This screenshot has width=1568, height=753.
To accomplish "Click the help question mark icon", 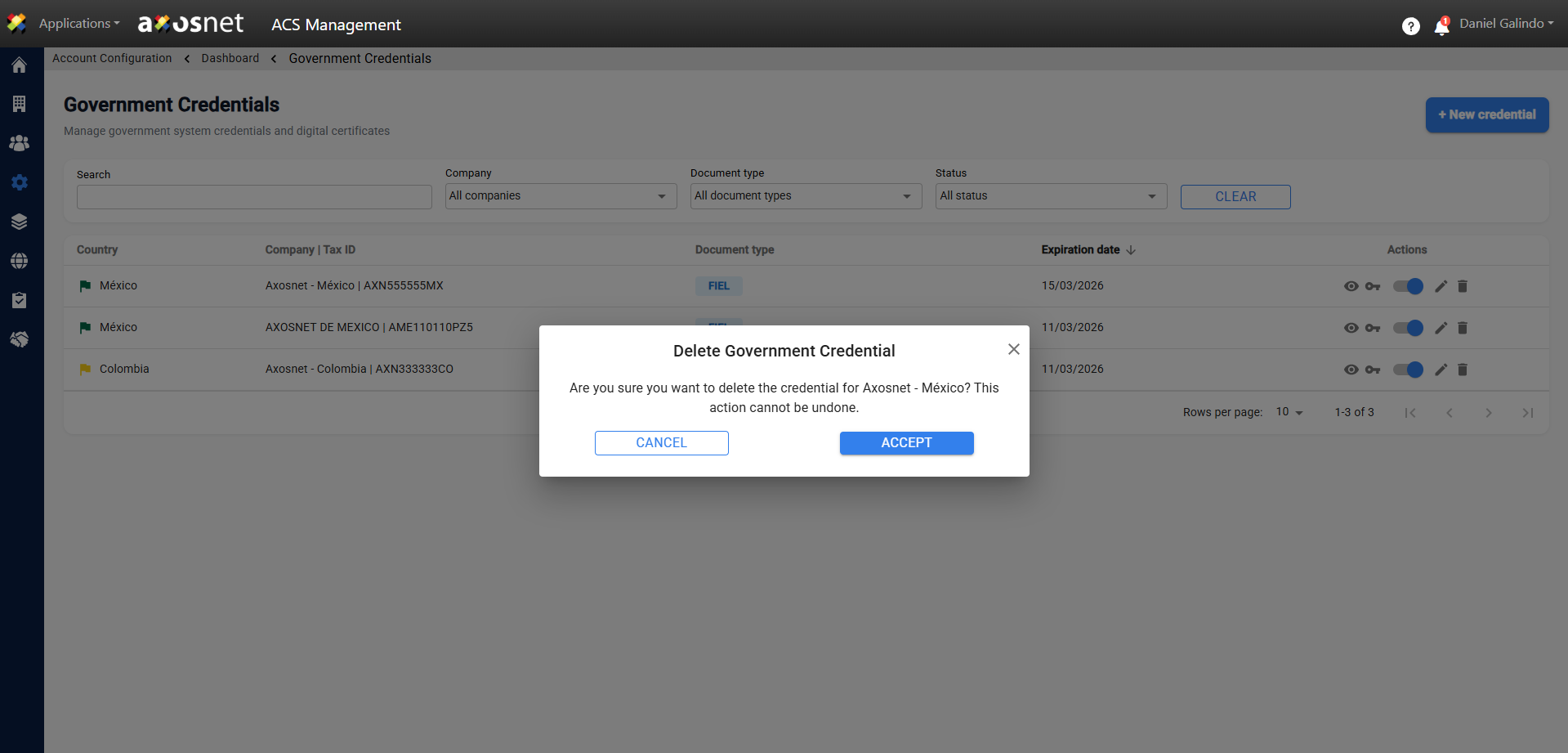I will 1410,27.
